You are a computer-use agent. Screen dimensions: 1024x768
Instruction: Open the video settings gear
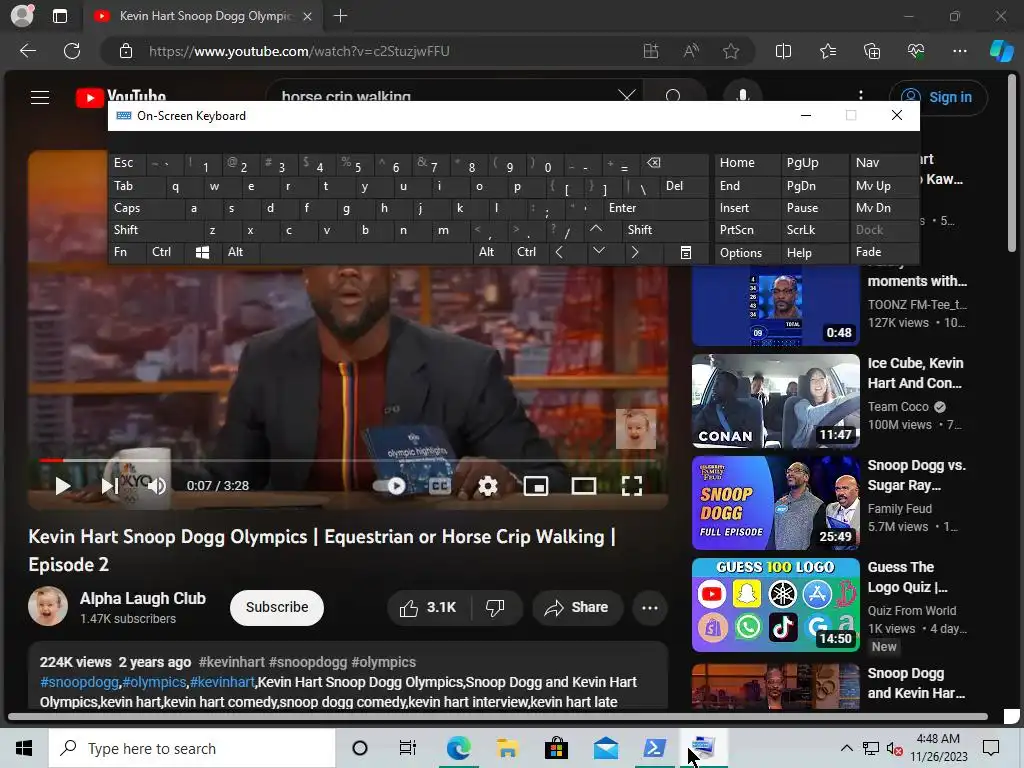[487, 486]
